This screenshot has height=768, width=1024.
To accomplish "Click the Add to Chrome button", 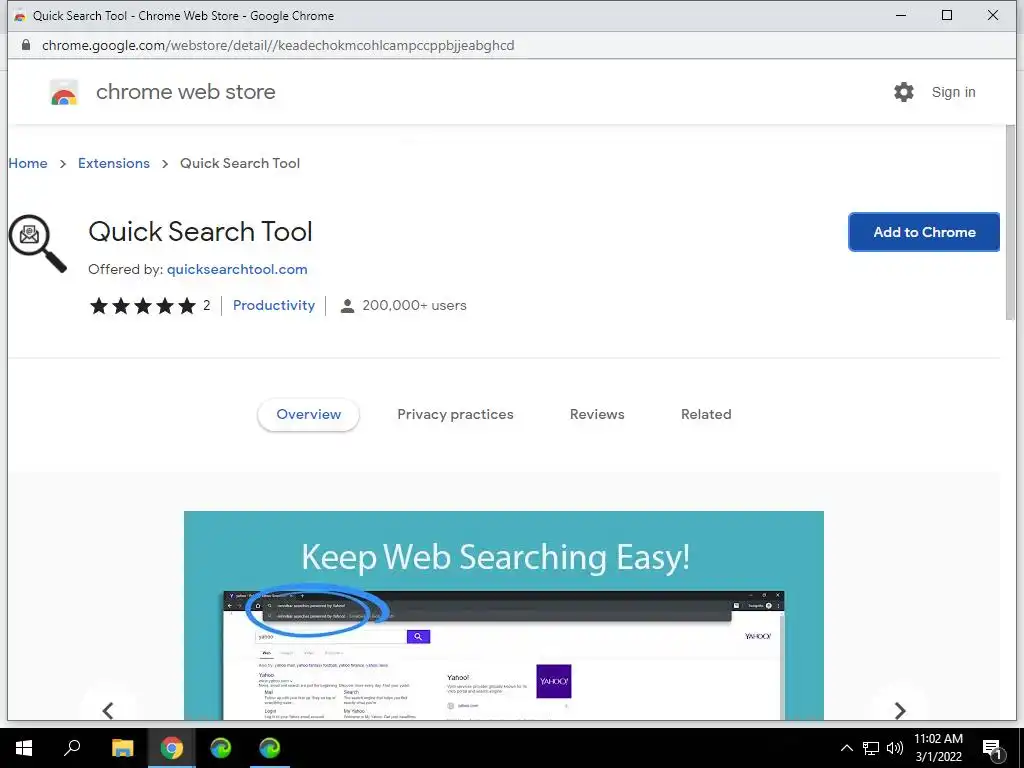I will [924, 232].
